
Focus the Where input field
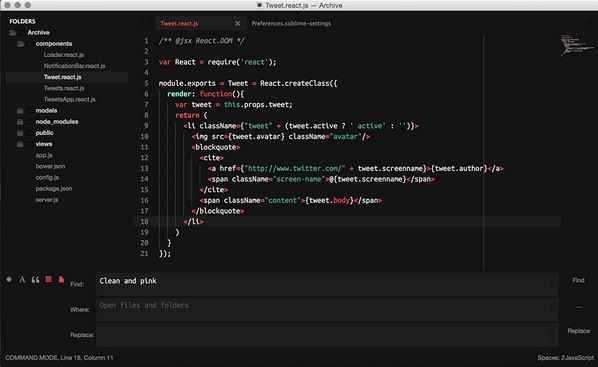[327, 309]
